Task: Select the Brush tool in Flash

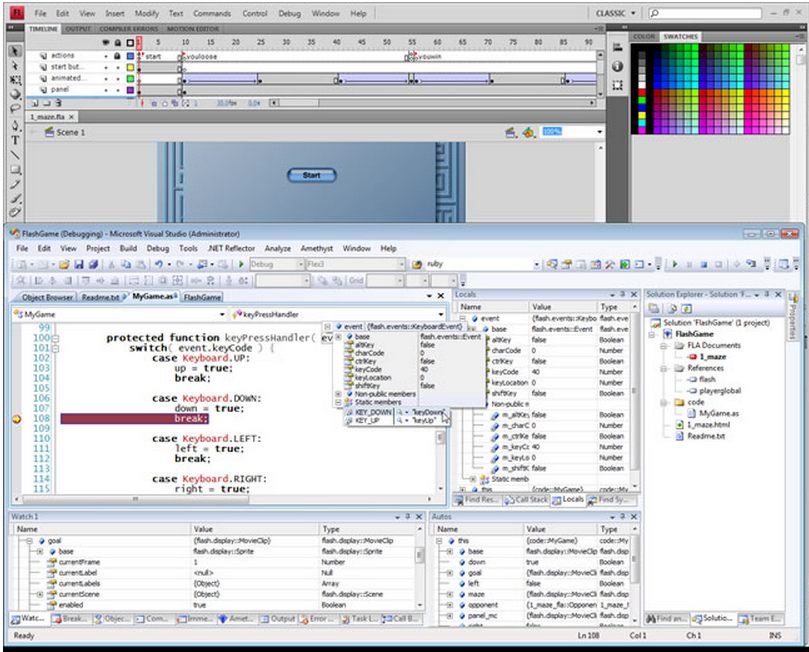Action: pyautogui.click(x=15, y=199)
